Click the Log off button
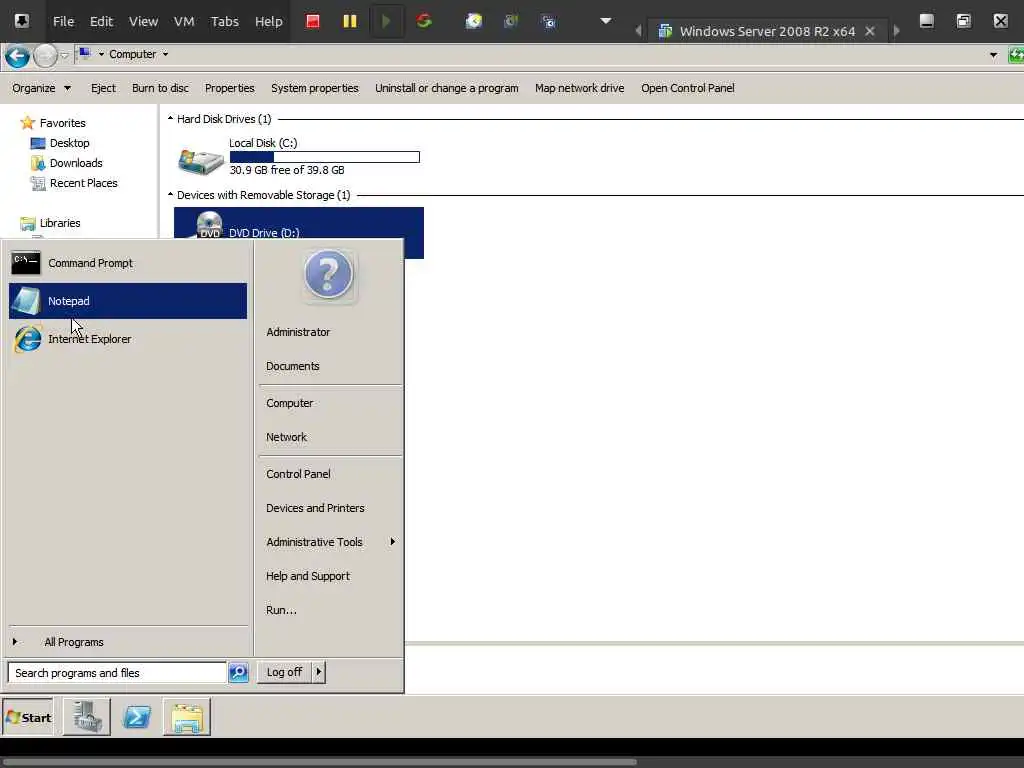Viewport: 1024px width, 768px height. 284,672
